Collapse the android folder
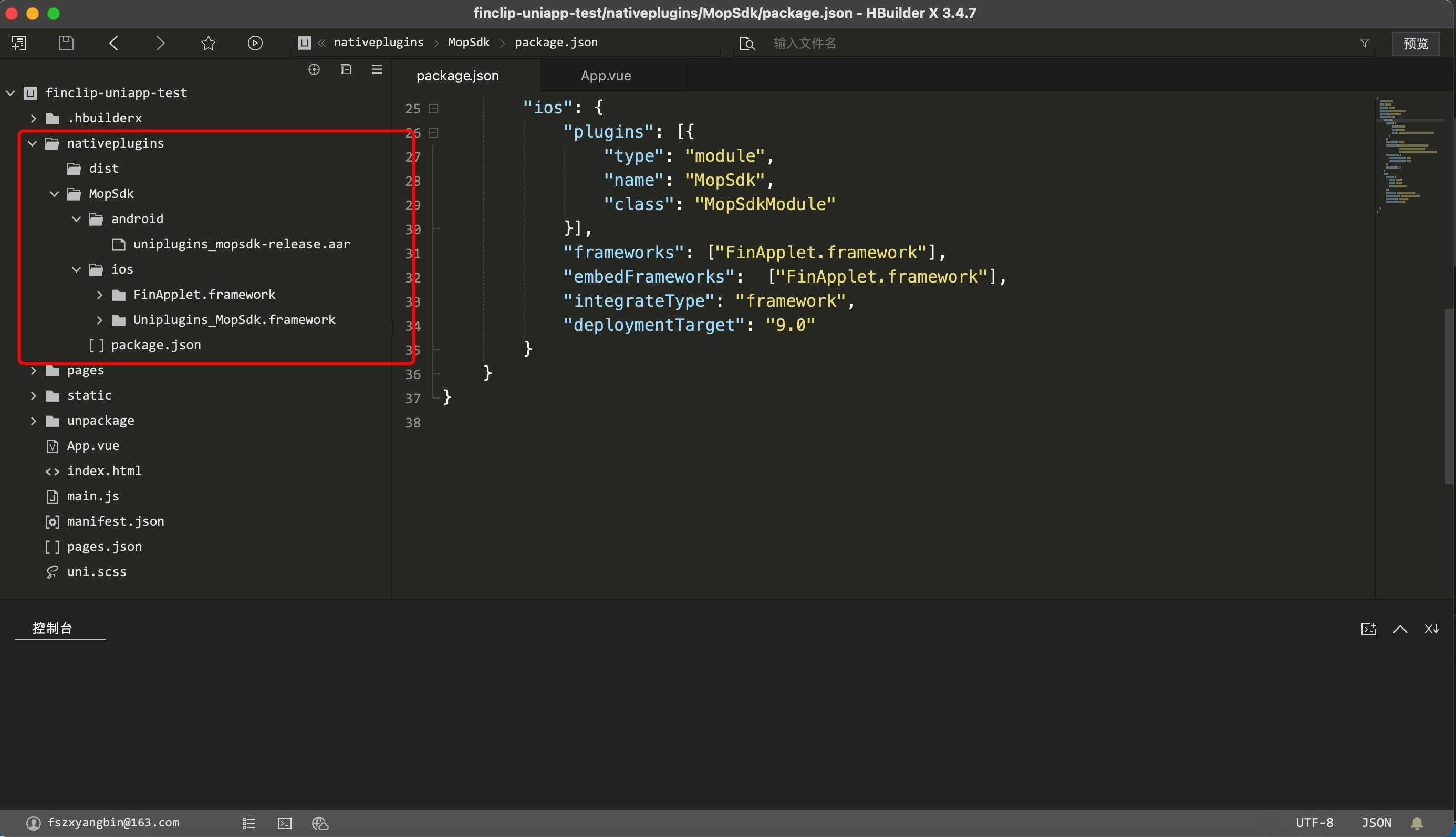The image size is (1456, 837). click(x=77, y=219)
